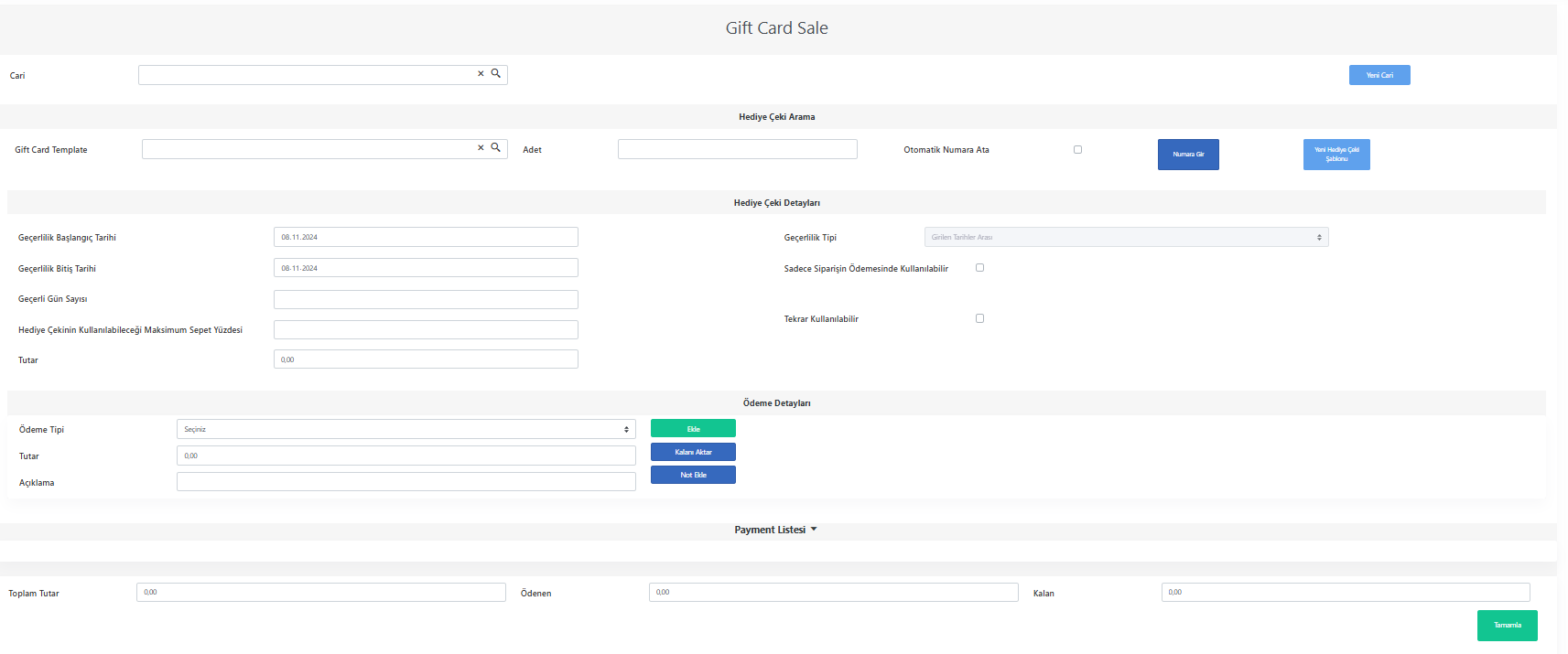Click into the Adet quantity field
1568x654 pixels.
738,149
